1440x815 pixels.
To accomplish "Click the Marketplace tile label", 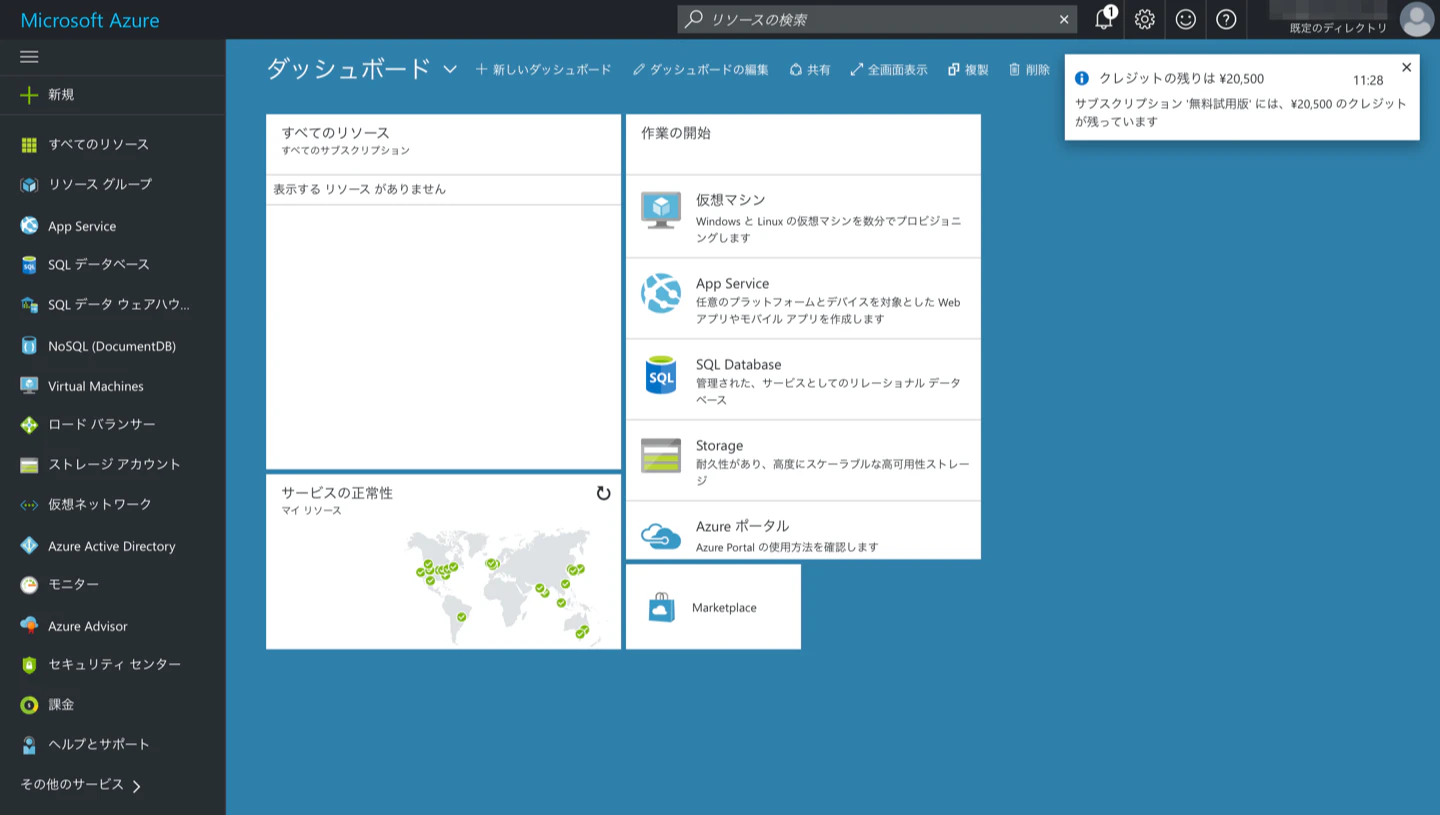I will tap(724, 608).
